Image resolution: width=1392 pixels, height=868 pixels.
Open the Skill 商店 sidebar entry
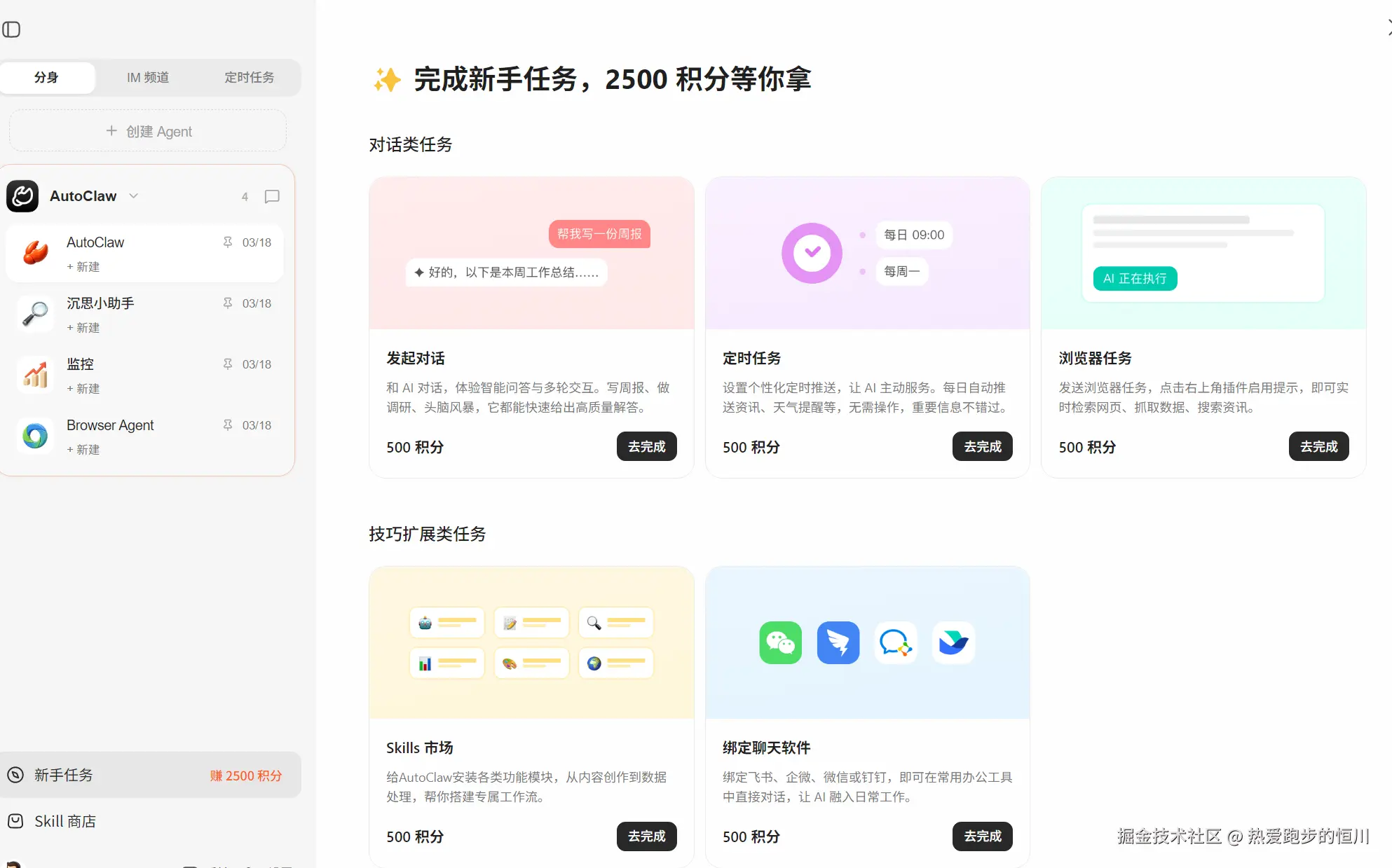click(x=64, y=821)
